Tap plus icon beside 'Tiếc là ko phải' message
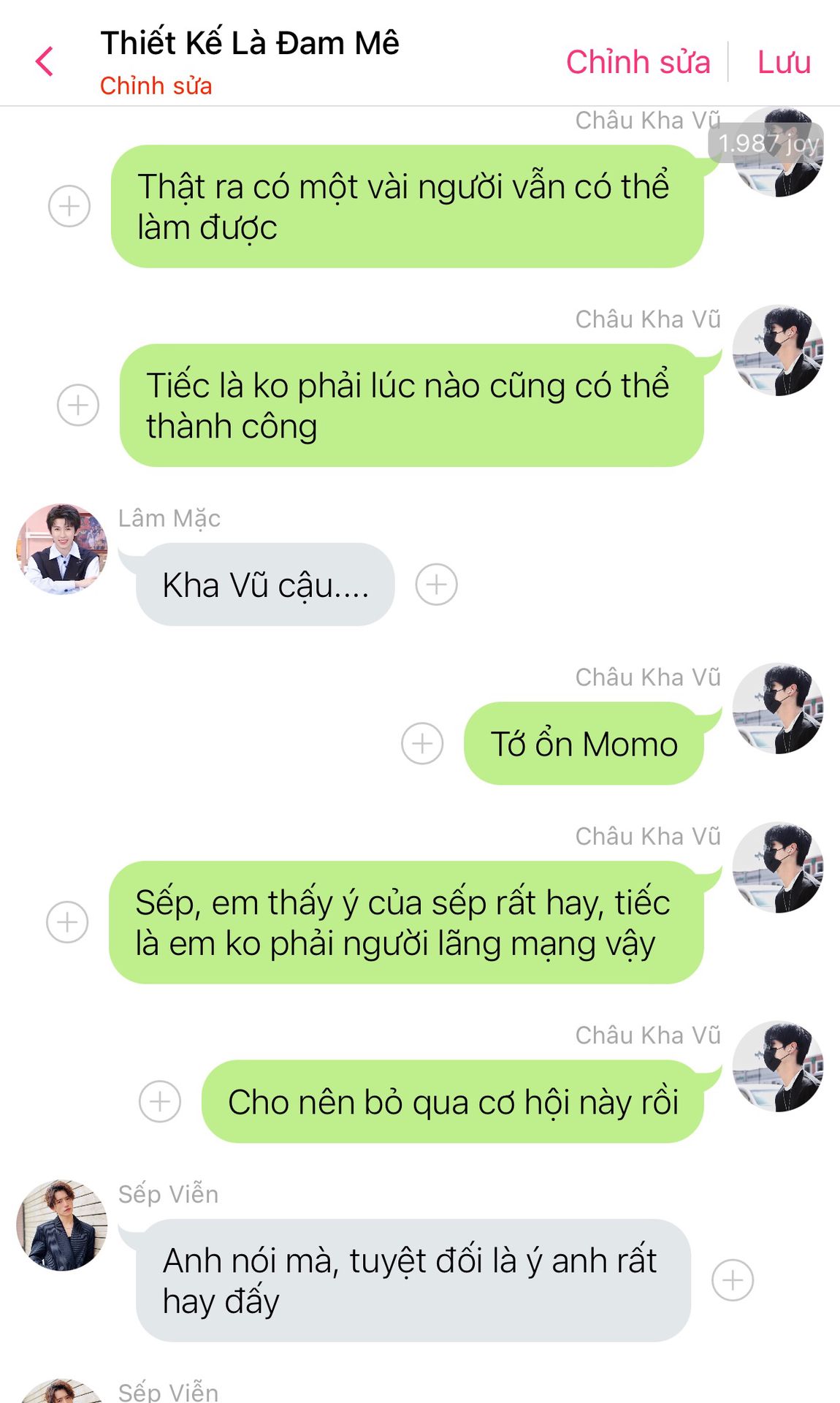Viewport: 840px width, 1403px height. point(78,405)
